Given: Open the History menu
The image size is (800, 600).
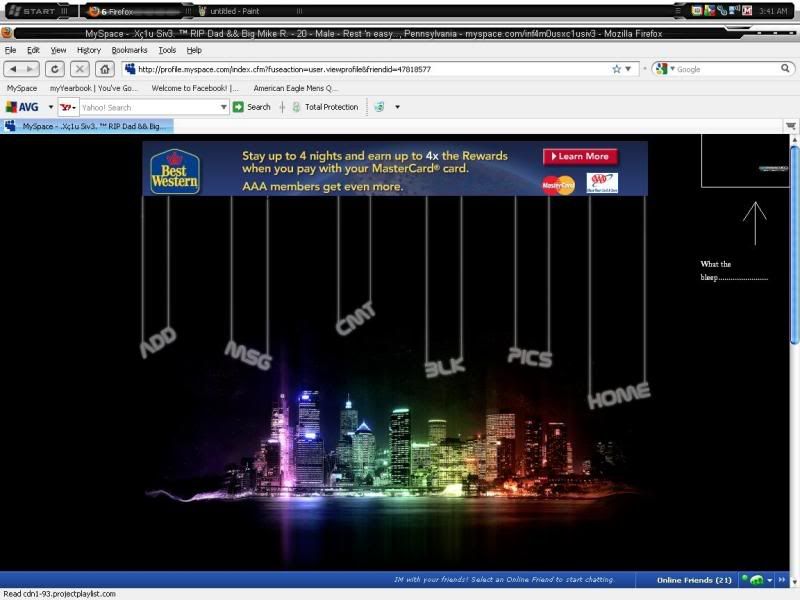Looking at the screenshot, I should [89, 50].
